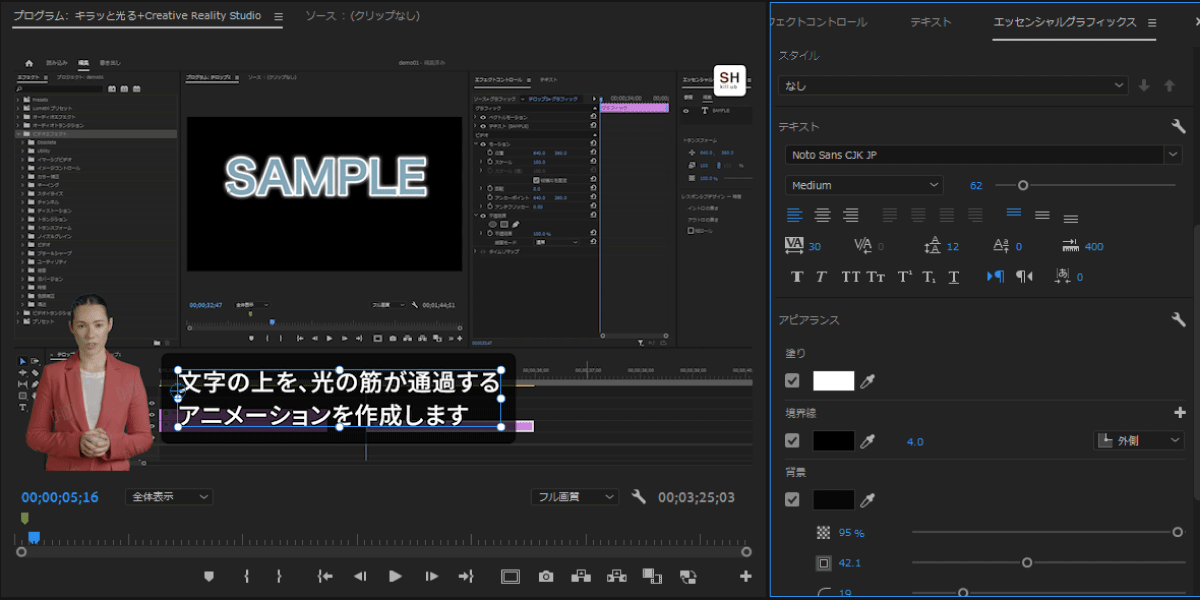1200x600 pixels.
Task: Go to In point in Program monitor
Action: pos(325,576)
